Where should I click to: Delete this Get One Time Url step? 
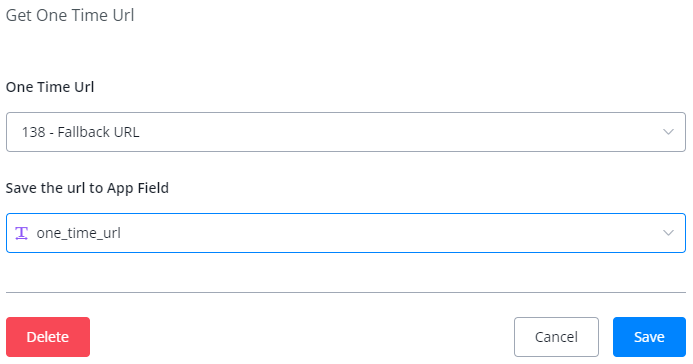tap(48, 337)
